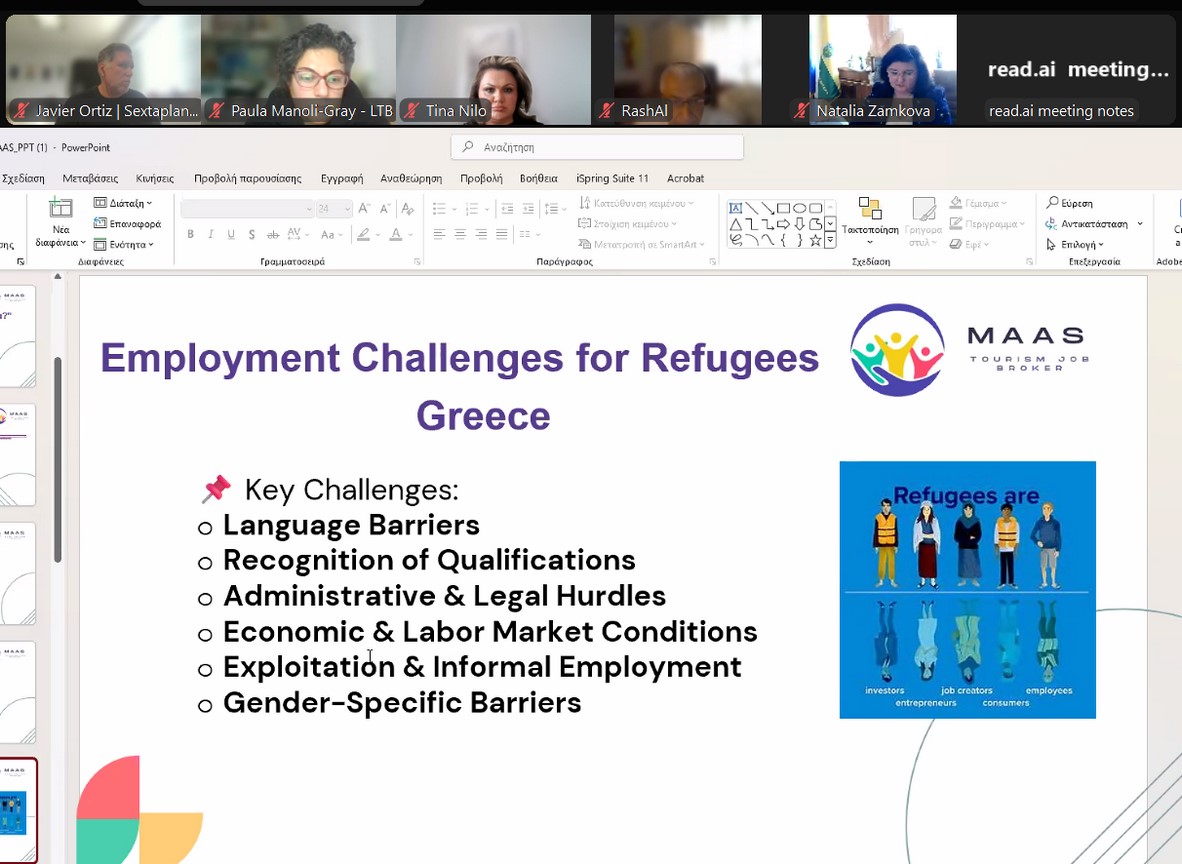Select the text box shape tool
This screenshot has width=1182, height=864.
coord(736,208)
